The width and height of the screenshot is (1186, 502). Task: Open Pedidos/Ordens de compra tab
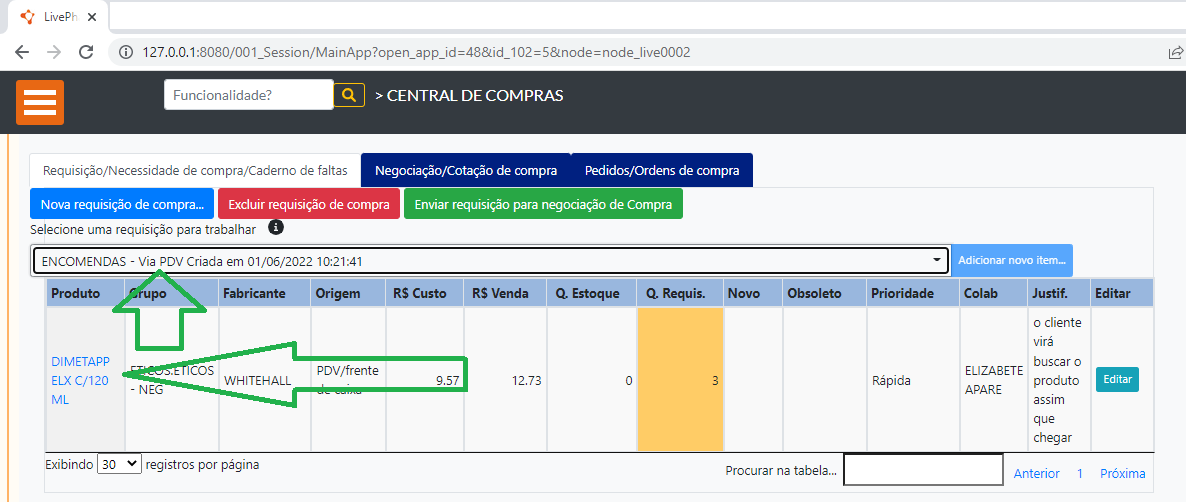pyautogui.click(x=661, y=170)
